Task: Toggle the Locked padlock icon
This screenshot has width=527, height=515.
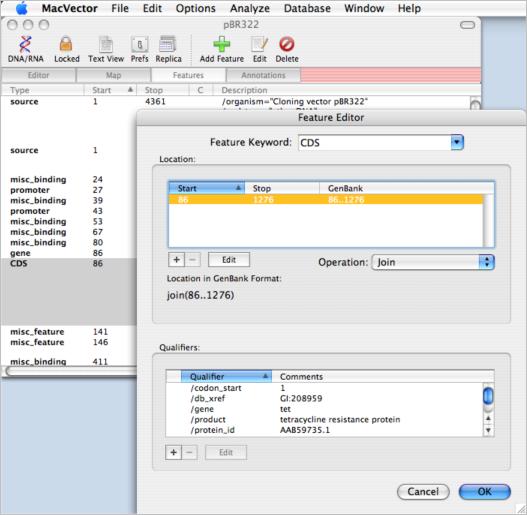Action: pyautogui.click(x=66, y=45)
